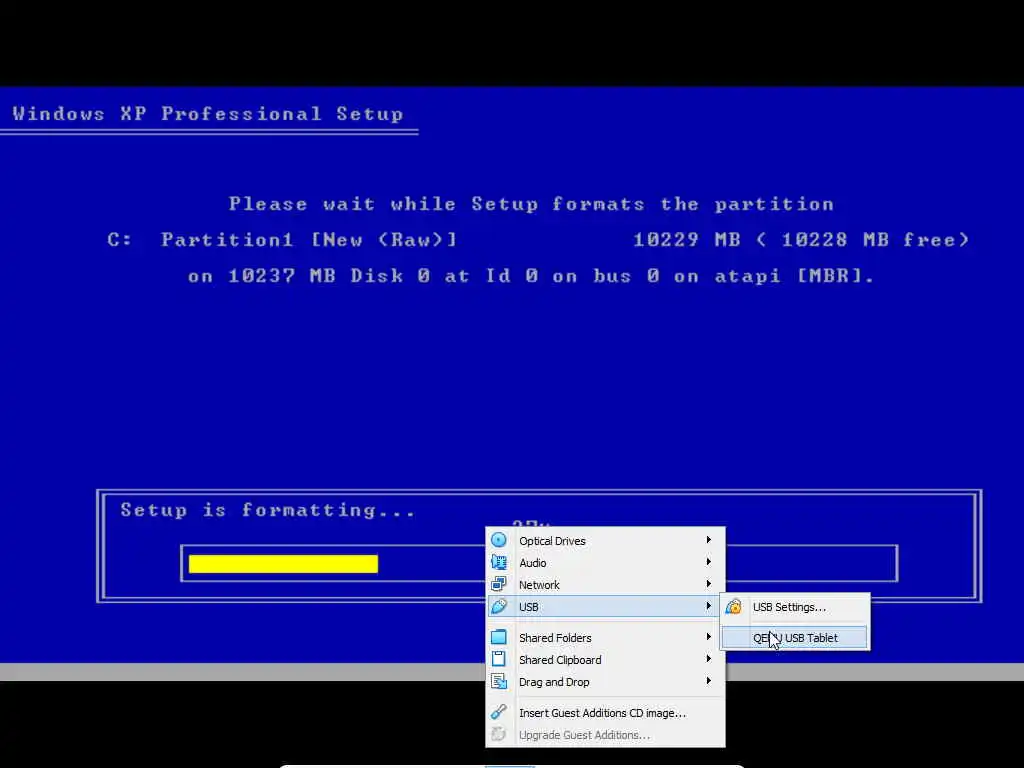Click the Audio card icon
The height and width of the screenshot is (768, 1024).
click(499, 562)
